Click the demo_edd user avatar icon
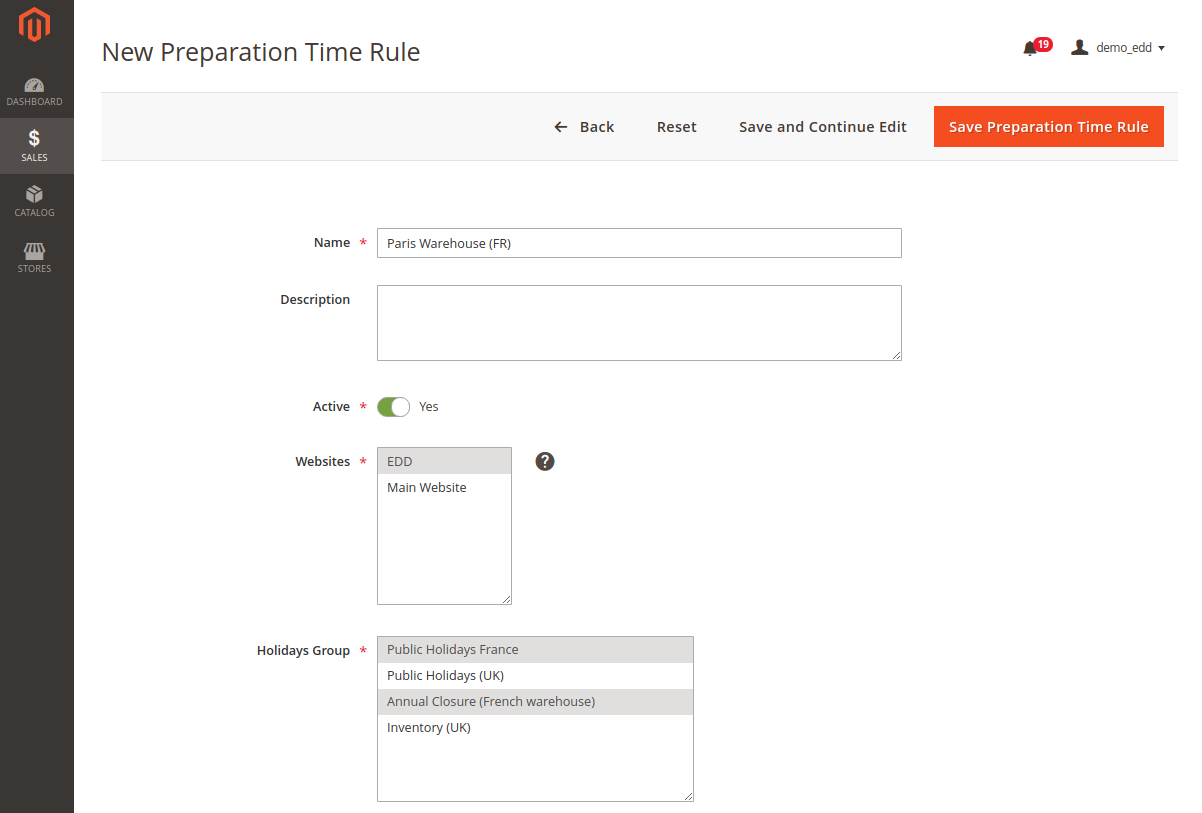Image resolution: width=1202 pixels, height=813 pixels. point(1079,47)
